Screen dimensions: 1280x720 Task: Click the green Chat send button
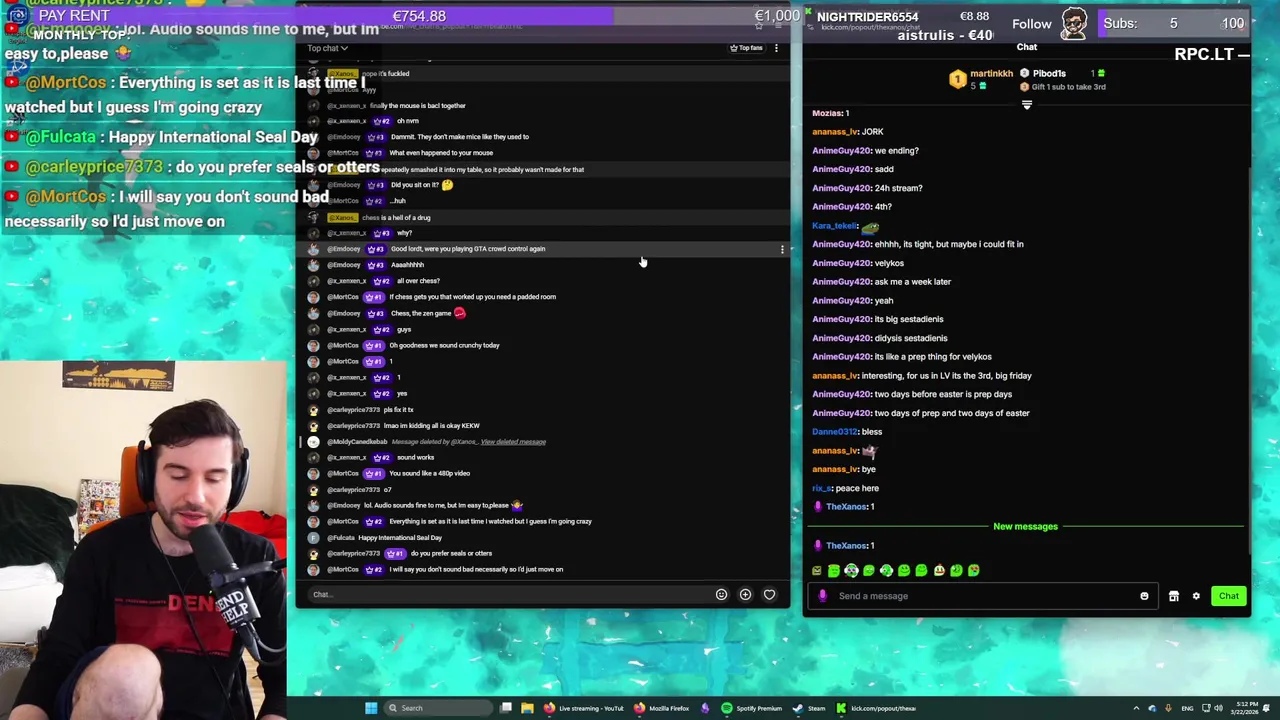click(1228, 596)
